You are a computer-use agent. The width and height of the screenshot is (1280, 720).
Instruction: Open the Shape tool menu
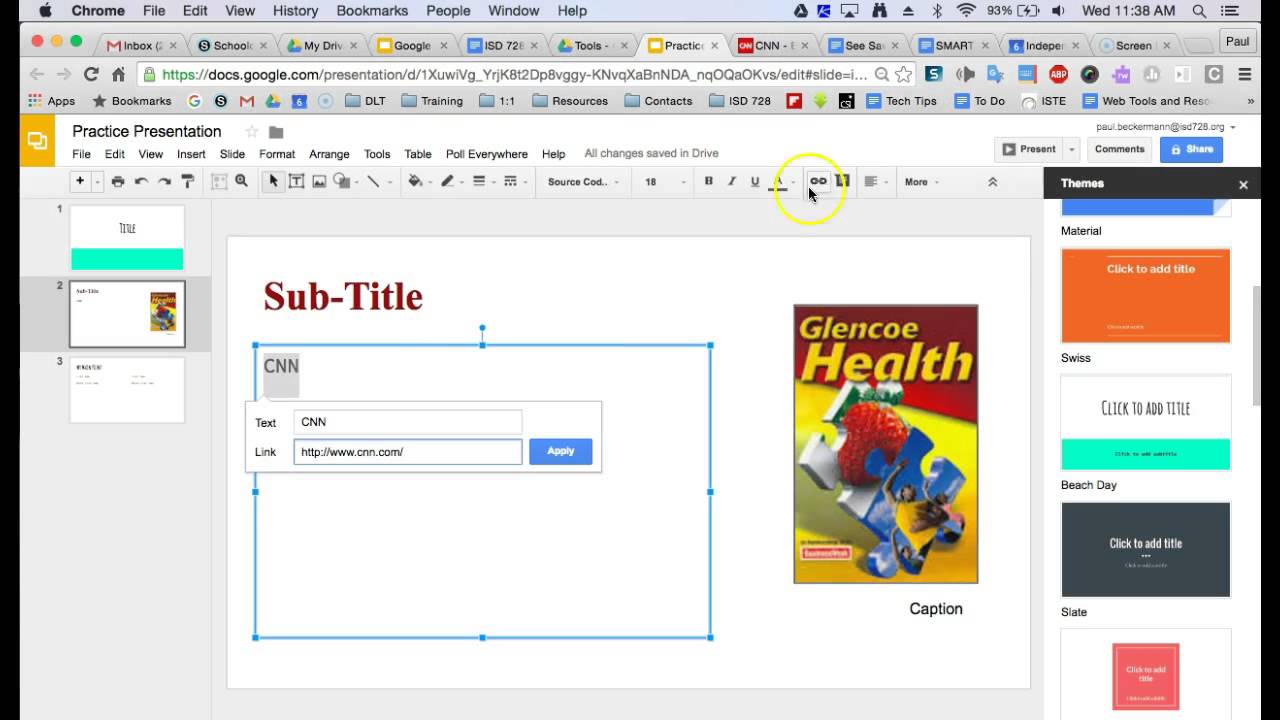[345, 182]
